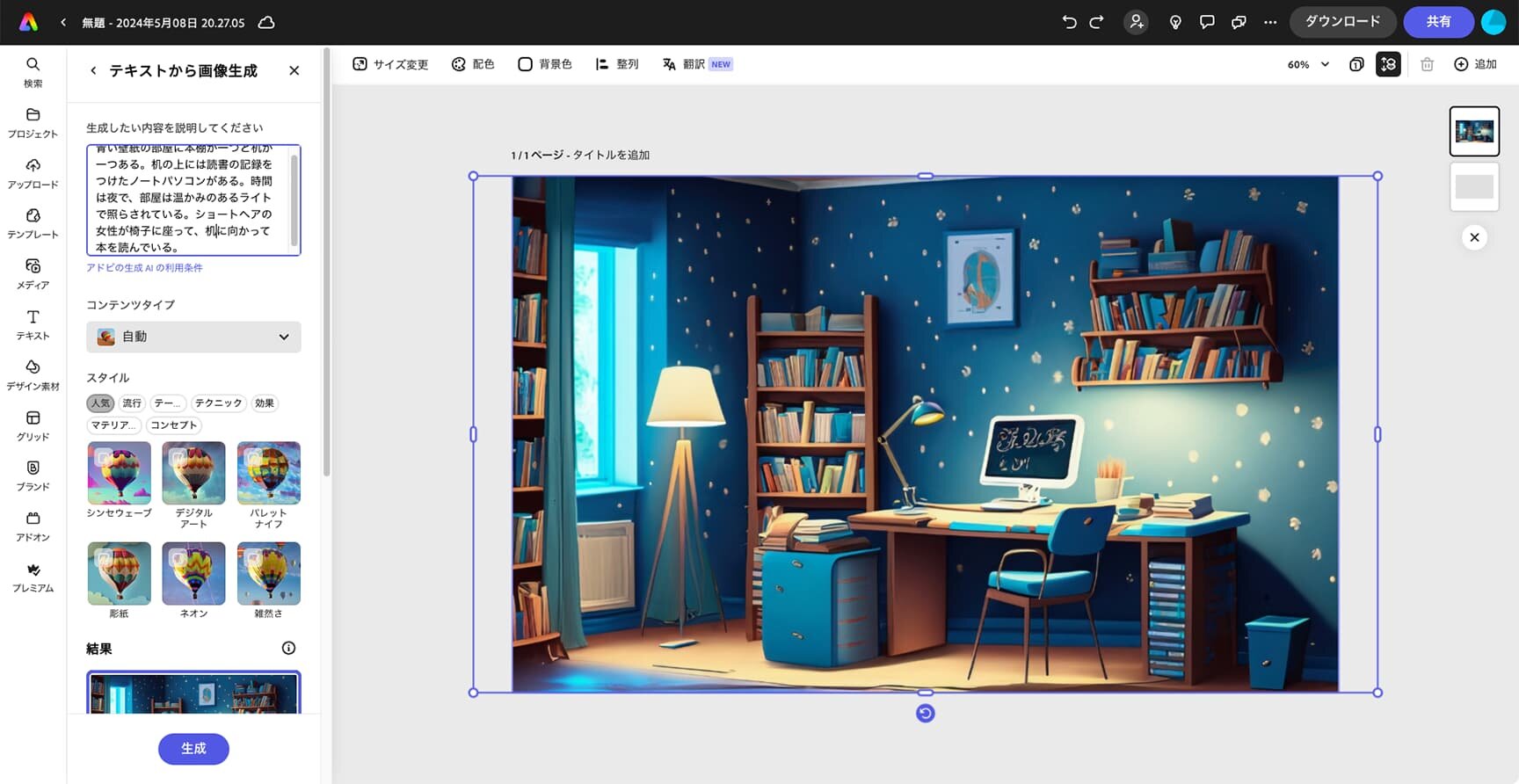1519x784 pixels.
Task: Open Search in the left sidebar
Action: pyautogui.click(x=33, y=72)
